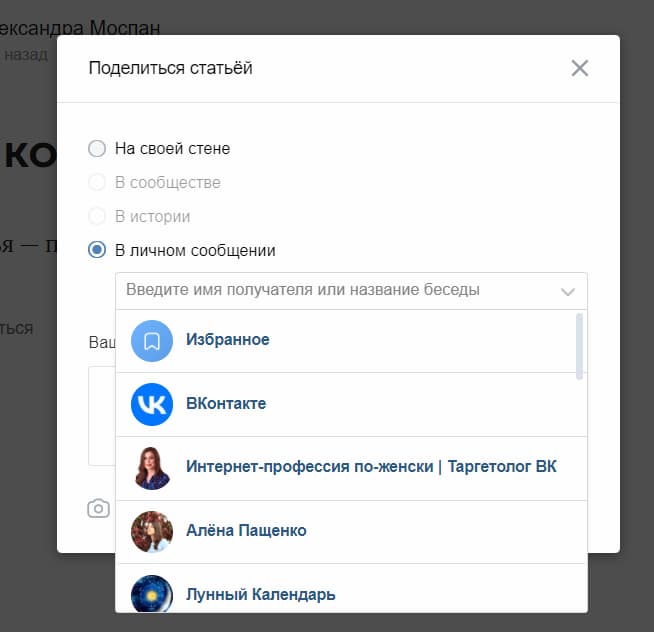Image resolution: width=654 pixels, height=632 pixels.
Task: Pick Лунный Календарь as recipient
Action: [351, 589]
